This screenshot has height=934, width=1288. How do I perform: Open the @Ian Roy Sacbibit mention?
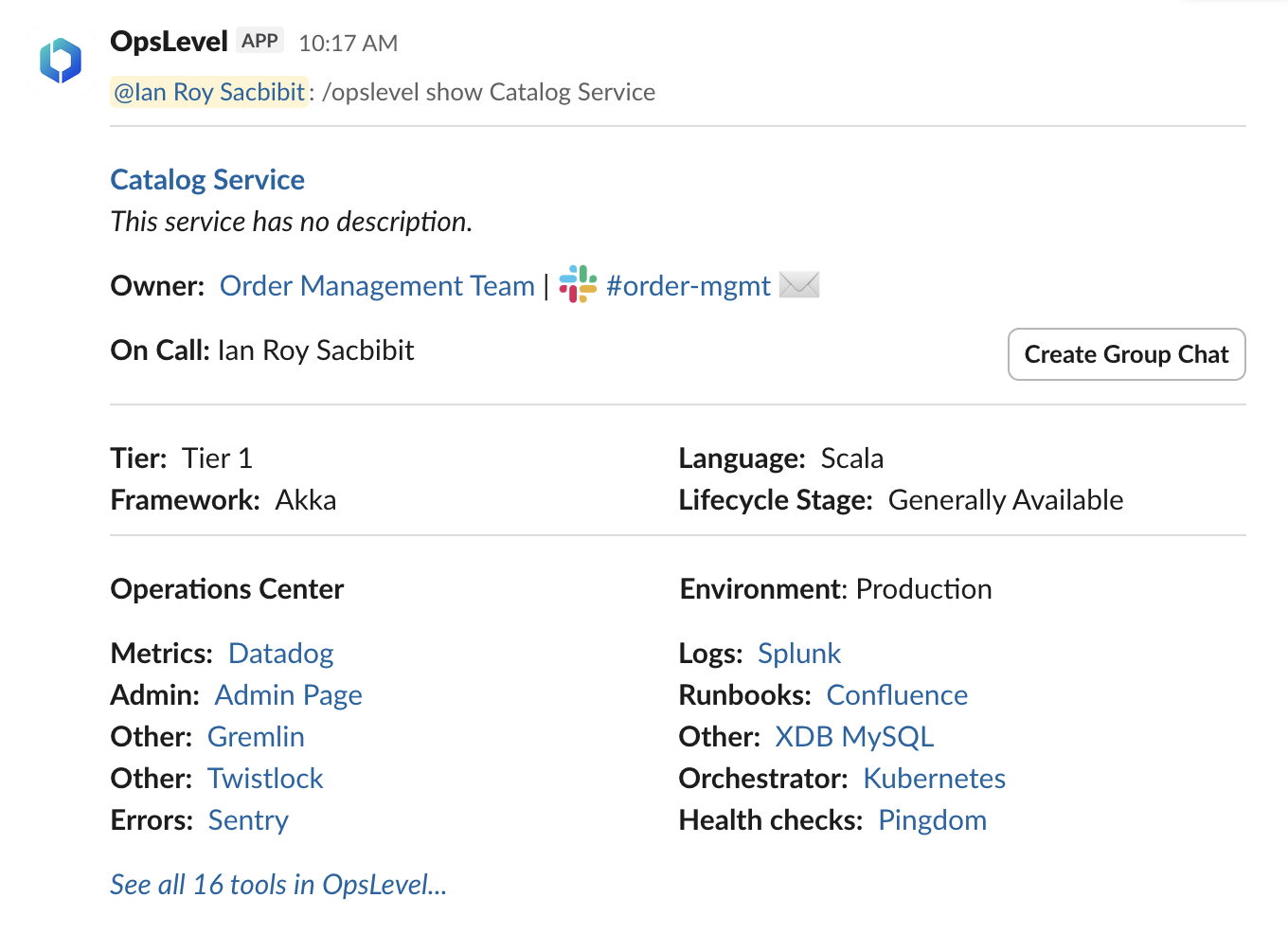[209, 92]
